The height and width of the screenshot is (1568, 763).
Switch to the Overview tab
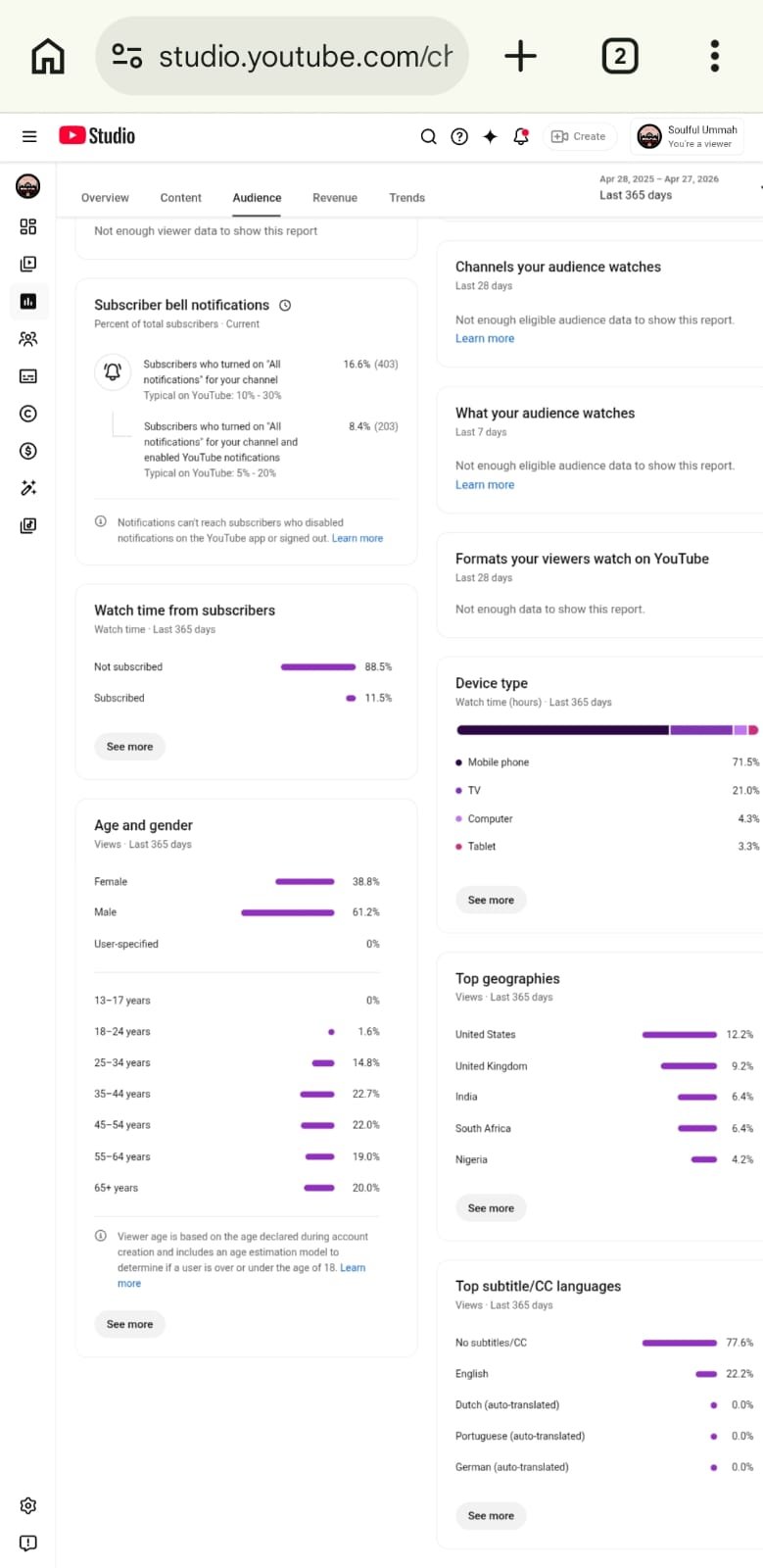pos(105,198)
